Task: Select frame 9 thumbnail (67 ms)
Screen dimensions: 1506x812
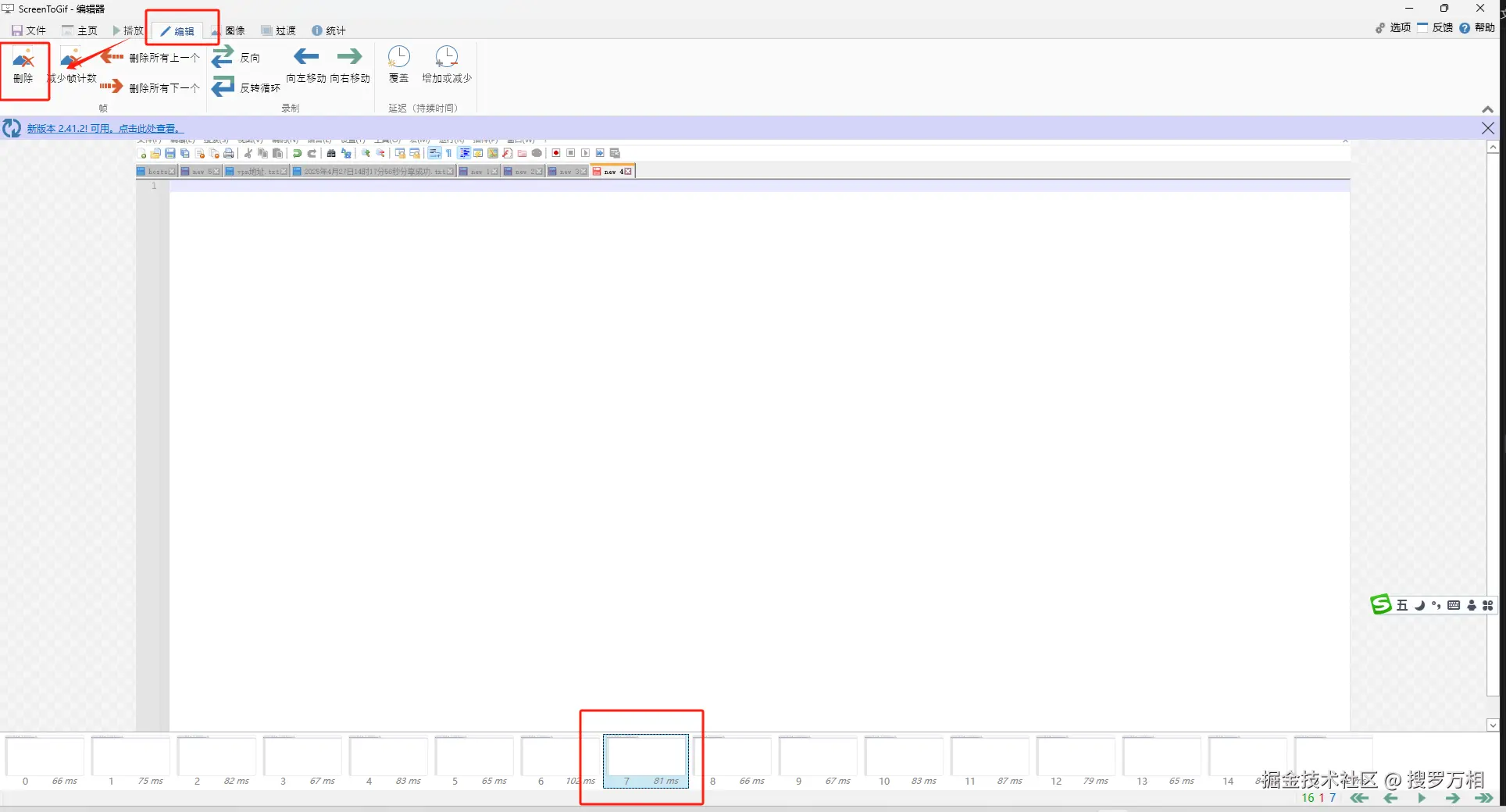Action: pyautogui.click(x=819, y=761)
